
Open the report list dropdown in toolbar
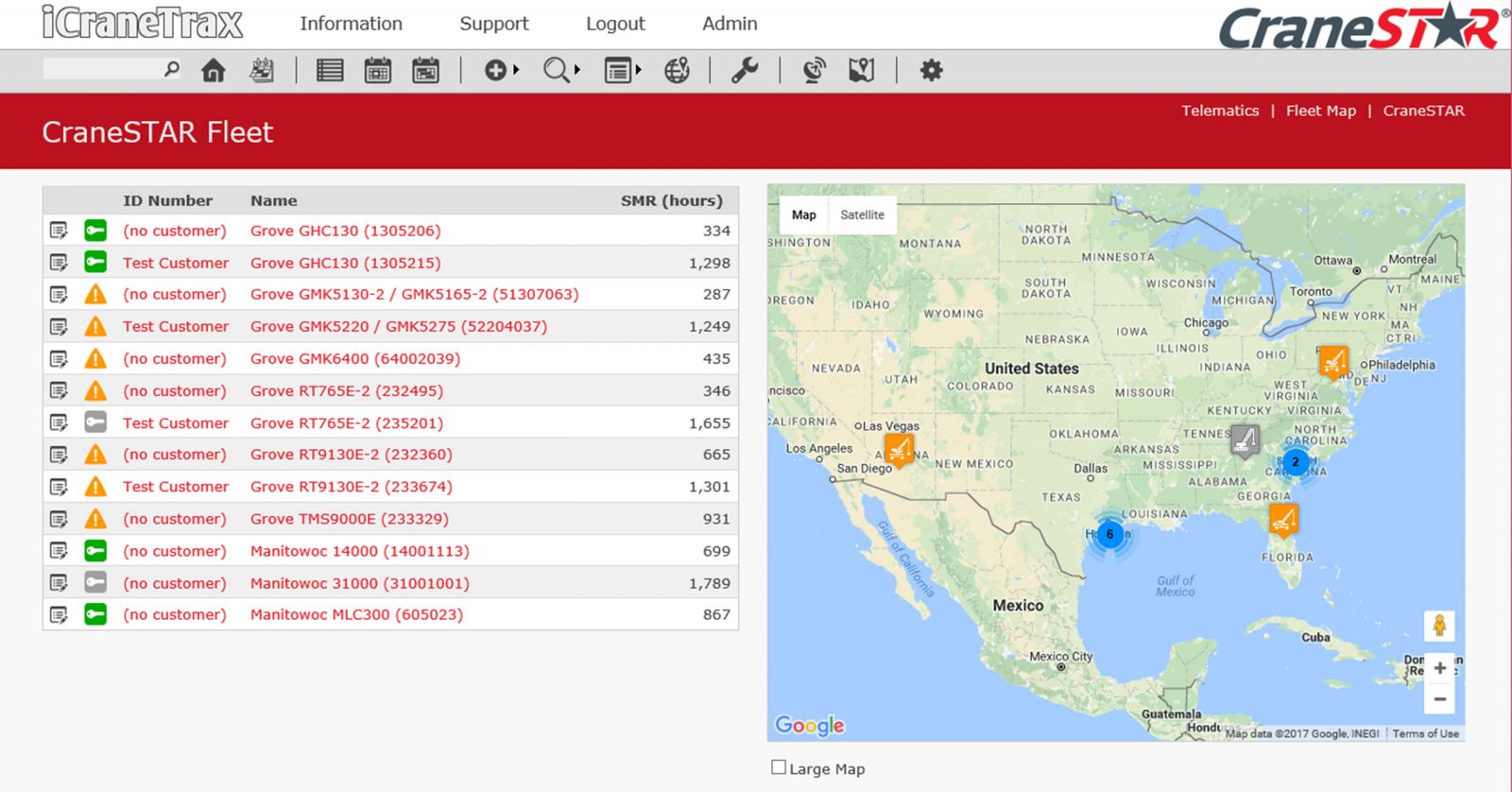623,70
